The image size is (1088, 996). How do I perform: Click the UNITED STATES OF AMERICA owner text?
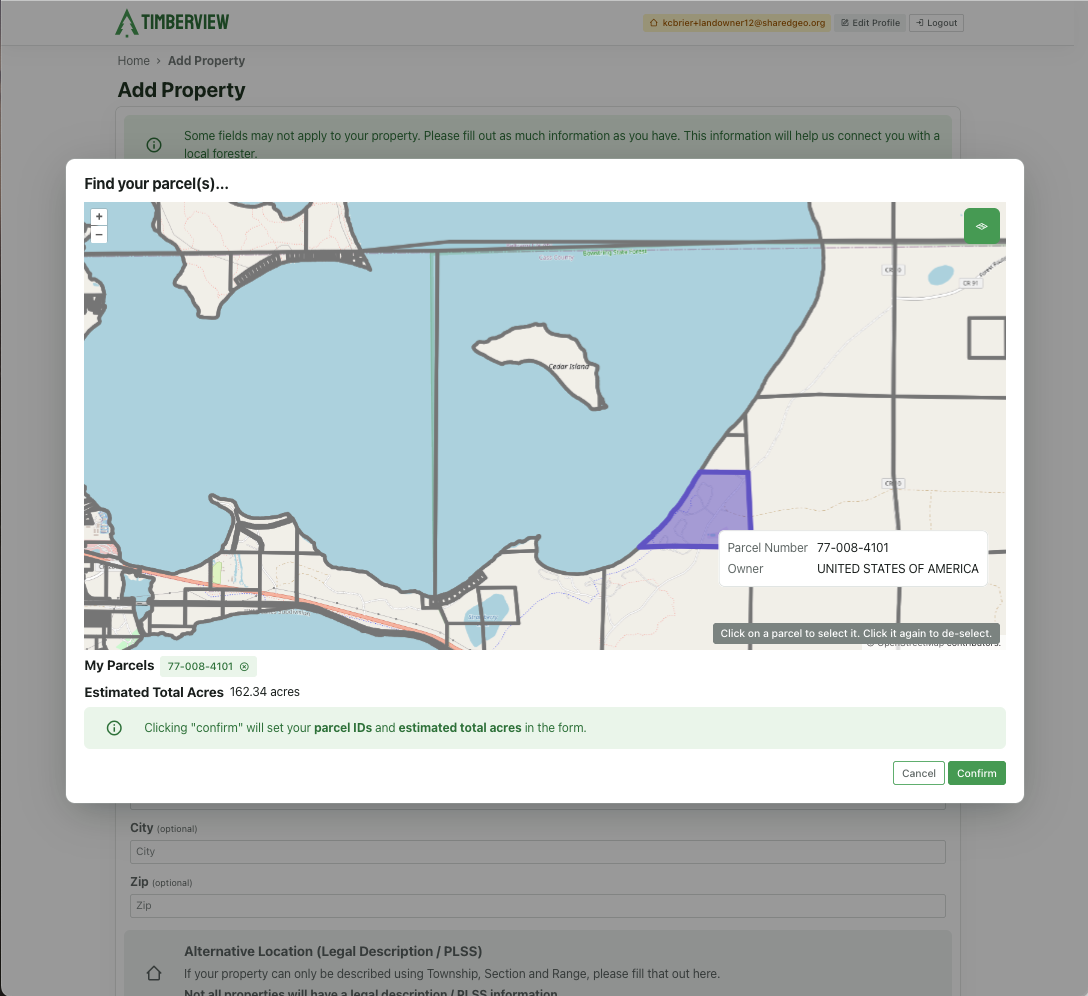tap(897, 568)
